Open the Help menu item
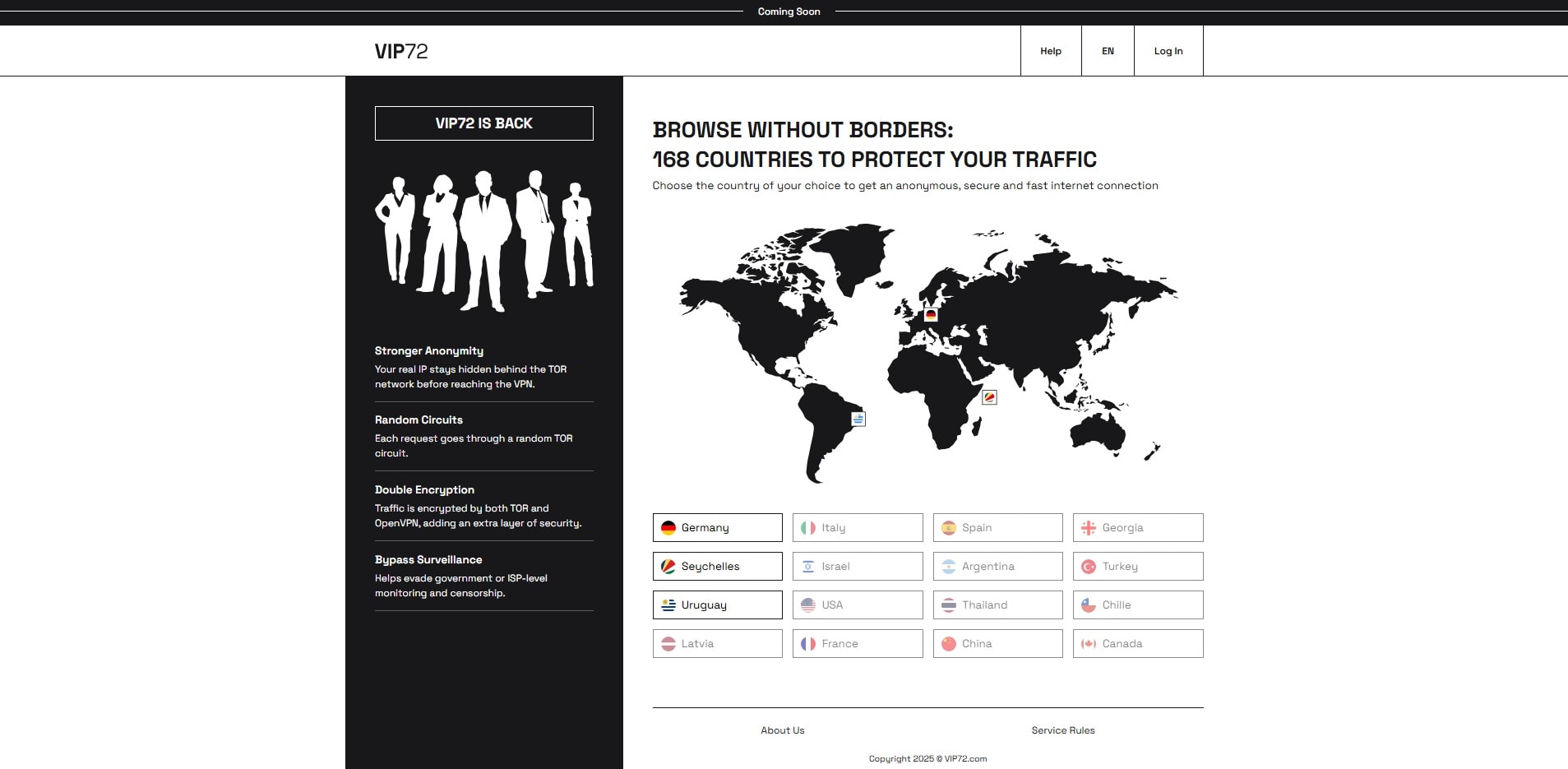Viewport: 1568px width, 769px height. (1051, 51)
